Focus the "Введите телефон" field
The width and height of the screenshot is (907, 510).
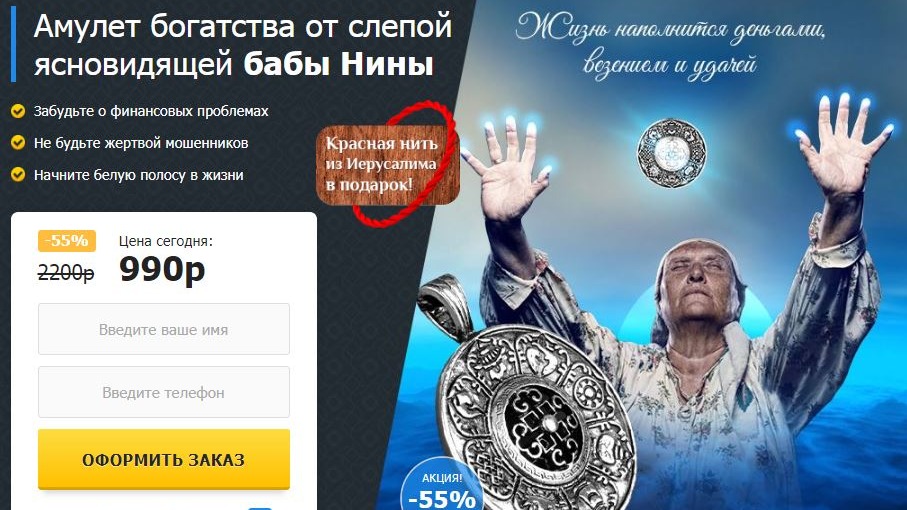point(164,392)
